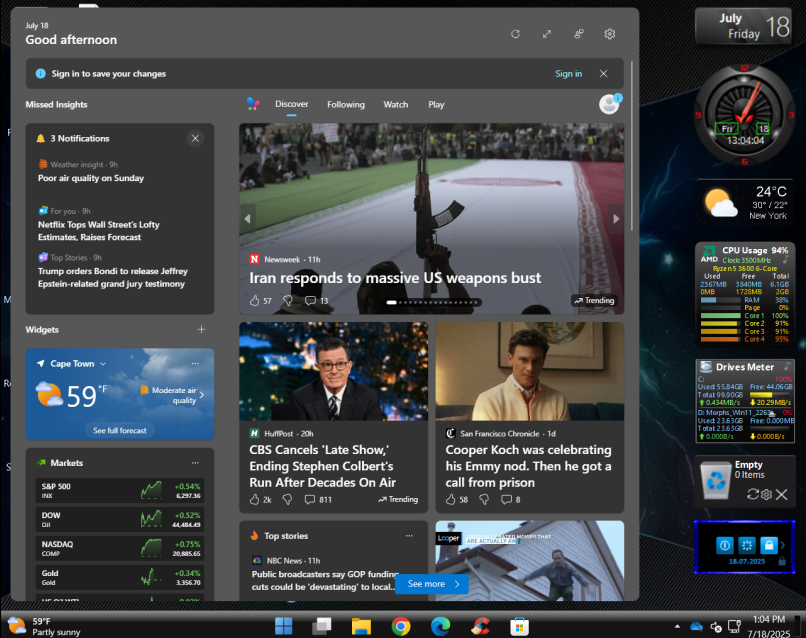Click power icon in the blue gadget
Viewport: 806px width, 638px height.
(x=724, y=545)
